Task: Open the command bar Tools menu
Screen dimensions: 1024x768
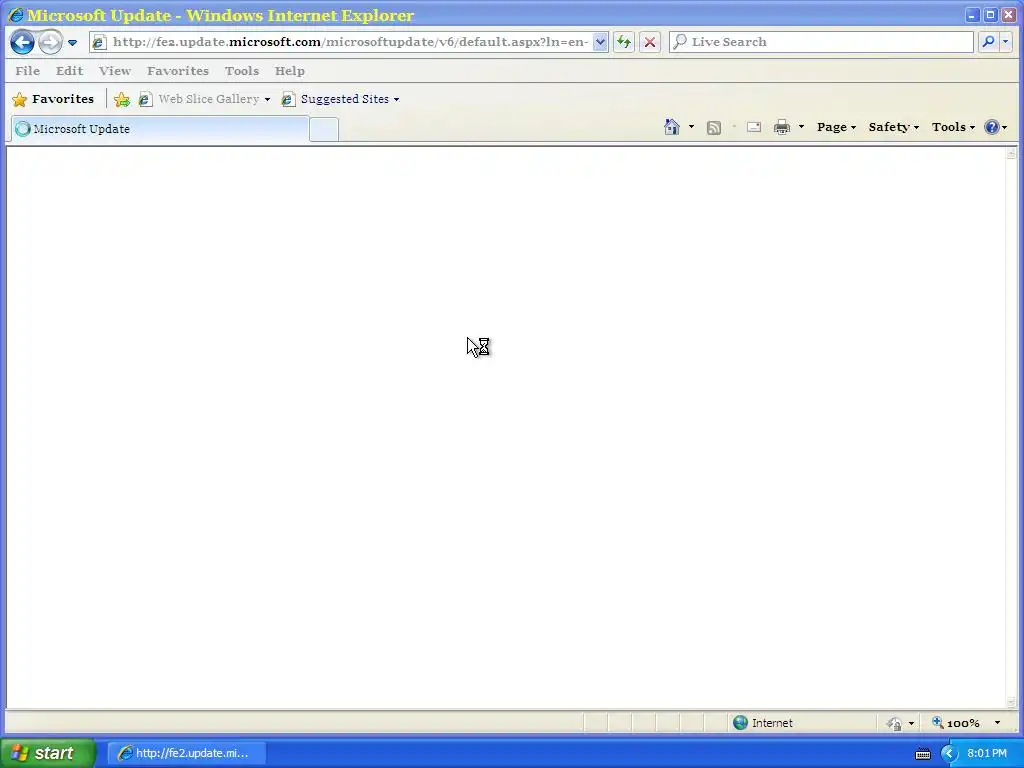Action: [x=953, y=127]
